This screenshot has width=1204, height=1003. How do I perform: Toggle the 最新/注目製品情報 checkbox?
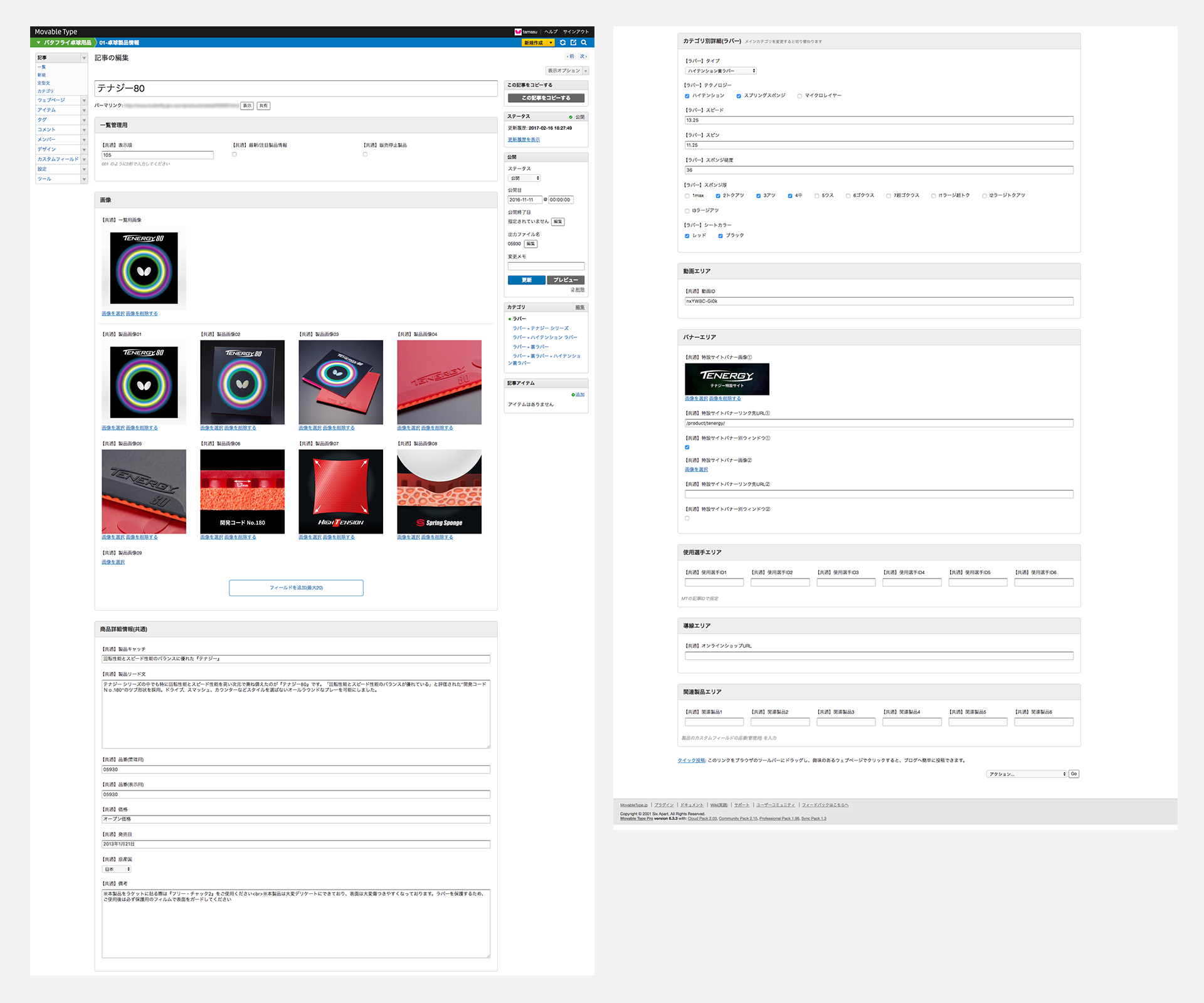[x=235, y=154]
